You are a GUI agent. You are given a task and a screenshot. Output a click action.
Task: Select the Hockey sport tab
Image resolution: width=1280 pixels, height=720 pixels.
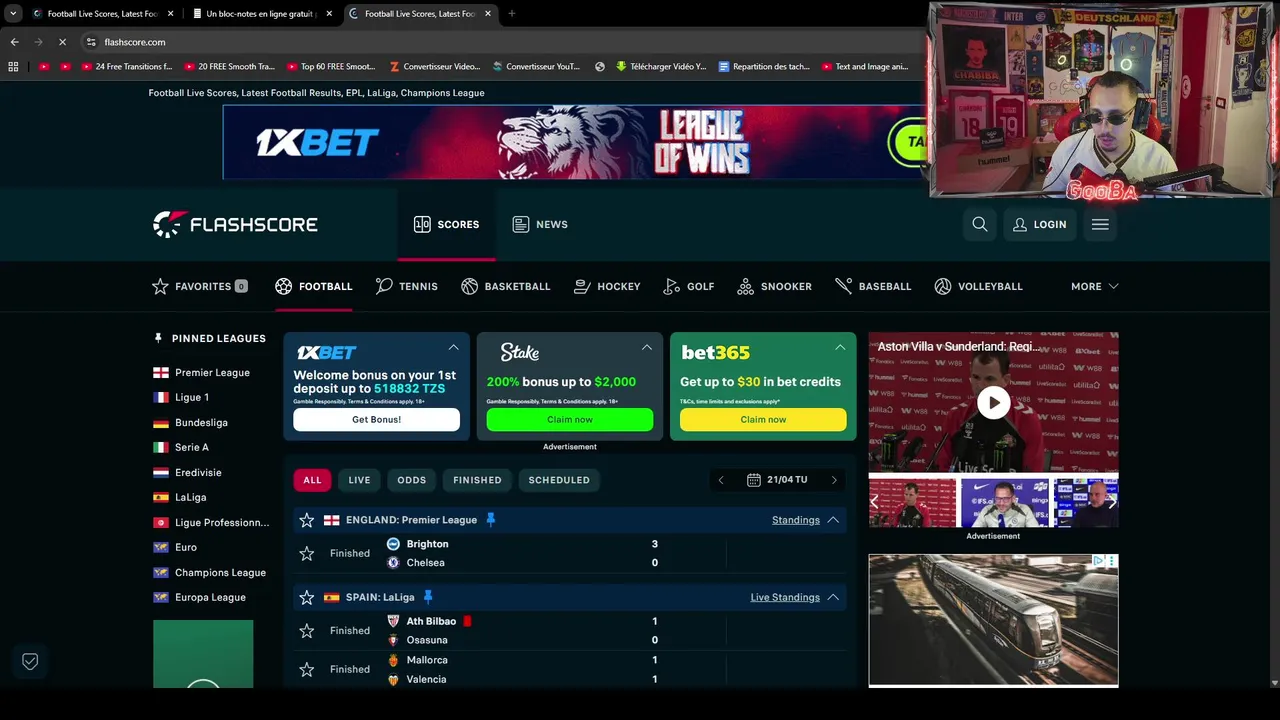607,286
